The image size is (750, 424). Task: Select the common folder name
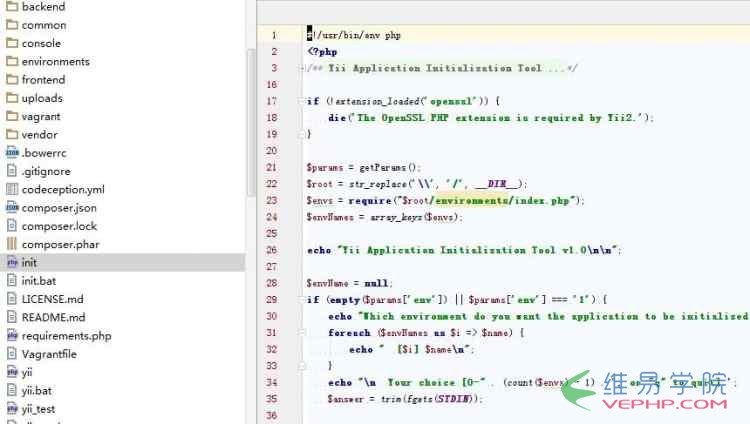[x=44, y=25]
